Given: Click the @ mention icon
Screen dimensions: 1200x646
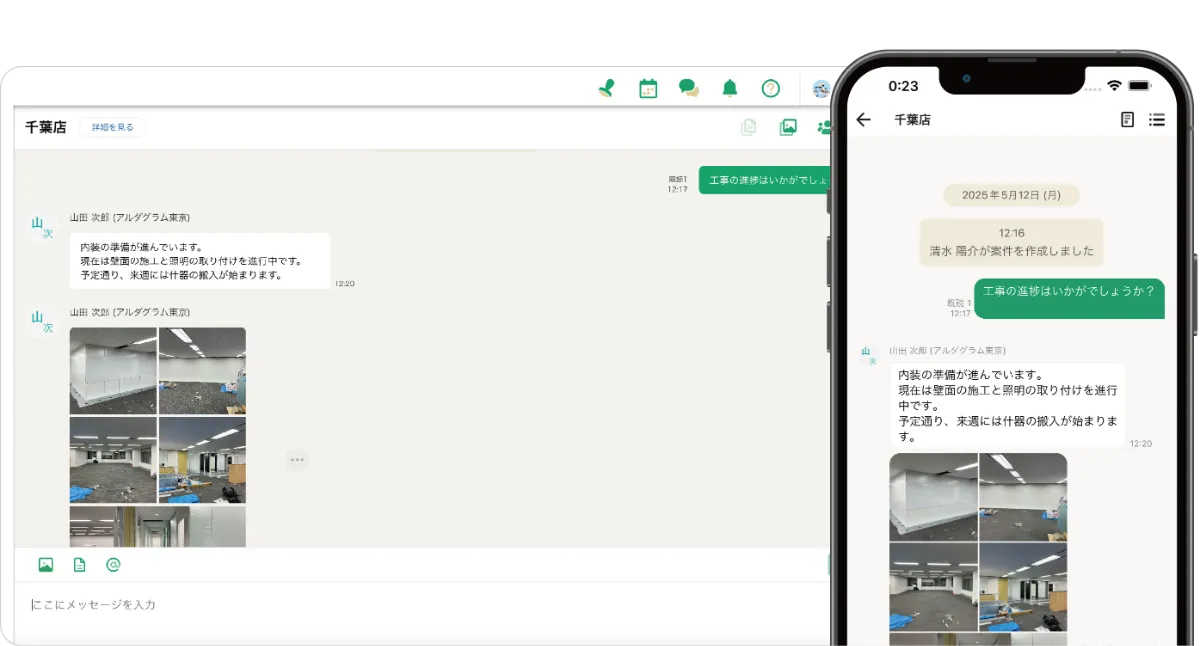Looking at the screenshot, I should (113, 565).
